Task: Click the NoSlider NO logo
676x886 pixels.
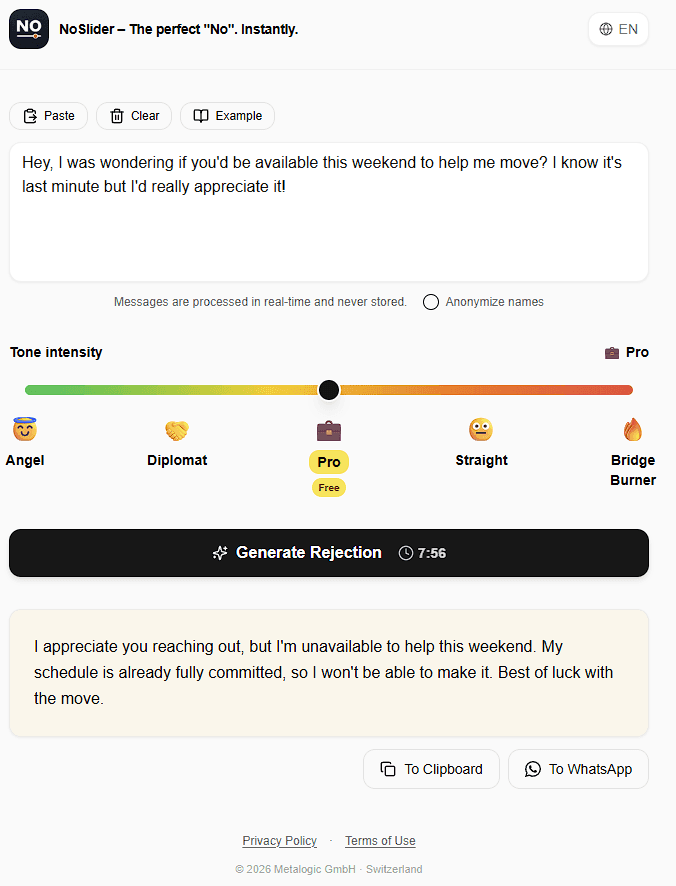Action: point(28,29)
